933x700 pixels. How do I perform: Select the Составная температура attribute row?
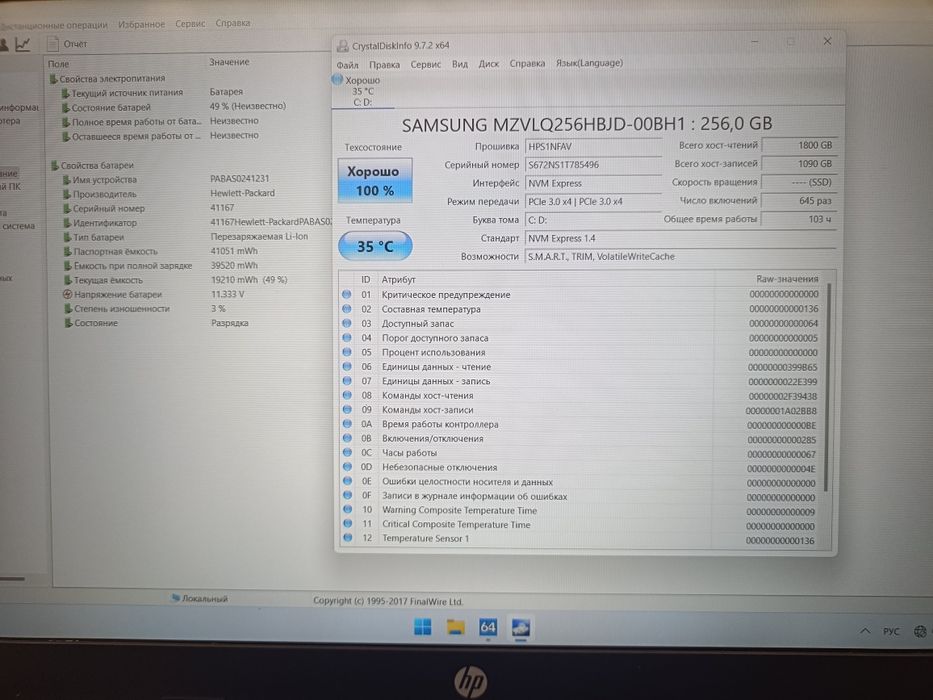[580, 309]
